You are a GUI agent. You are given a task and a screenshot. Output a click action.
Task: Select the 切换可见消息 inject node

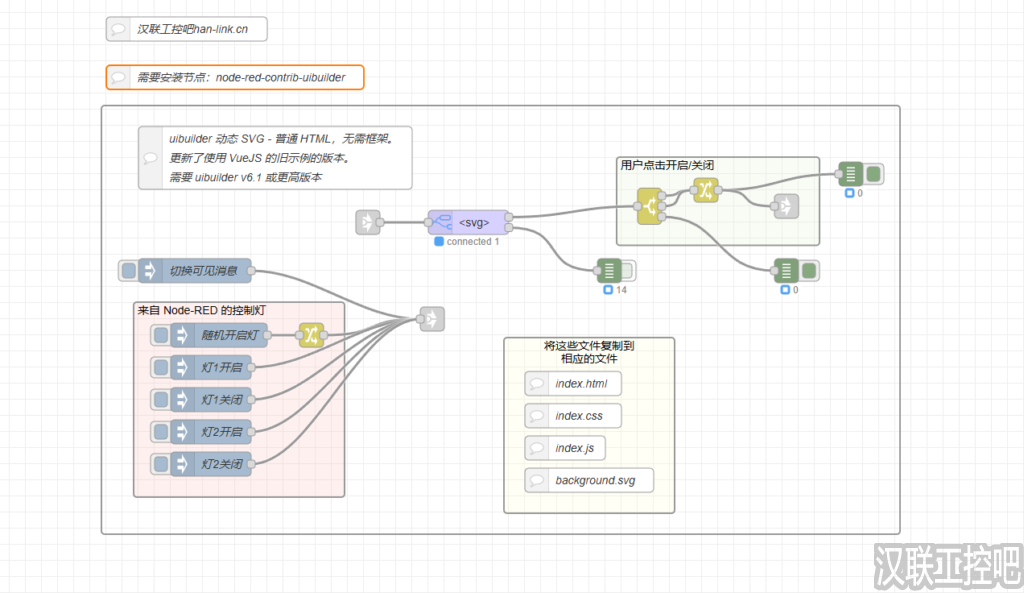pyautogui.click(x=195, y=270)
